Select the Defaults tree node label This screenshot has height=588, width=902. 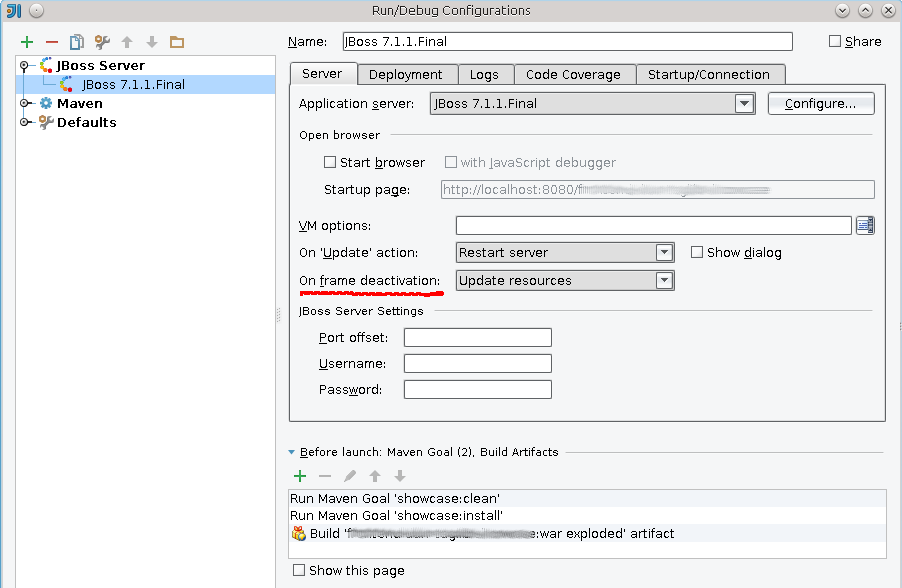click(x=86, y=122)
